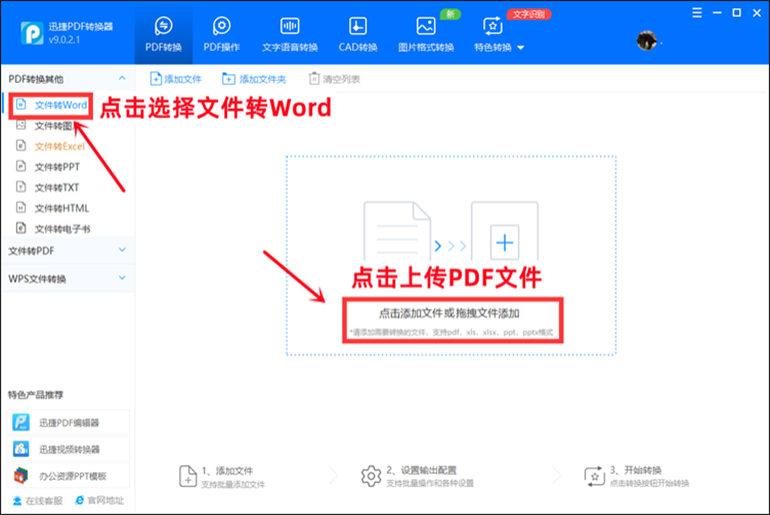
Task: Click 添加文件夹 in the toolbar
Action: click(x=254, y=79)
